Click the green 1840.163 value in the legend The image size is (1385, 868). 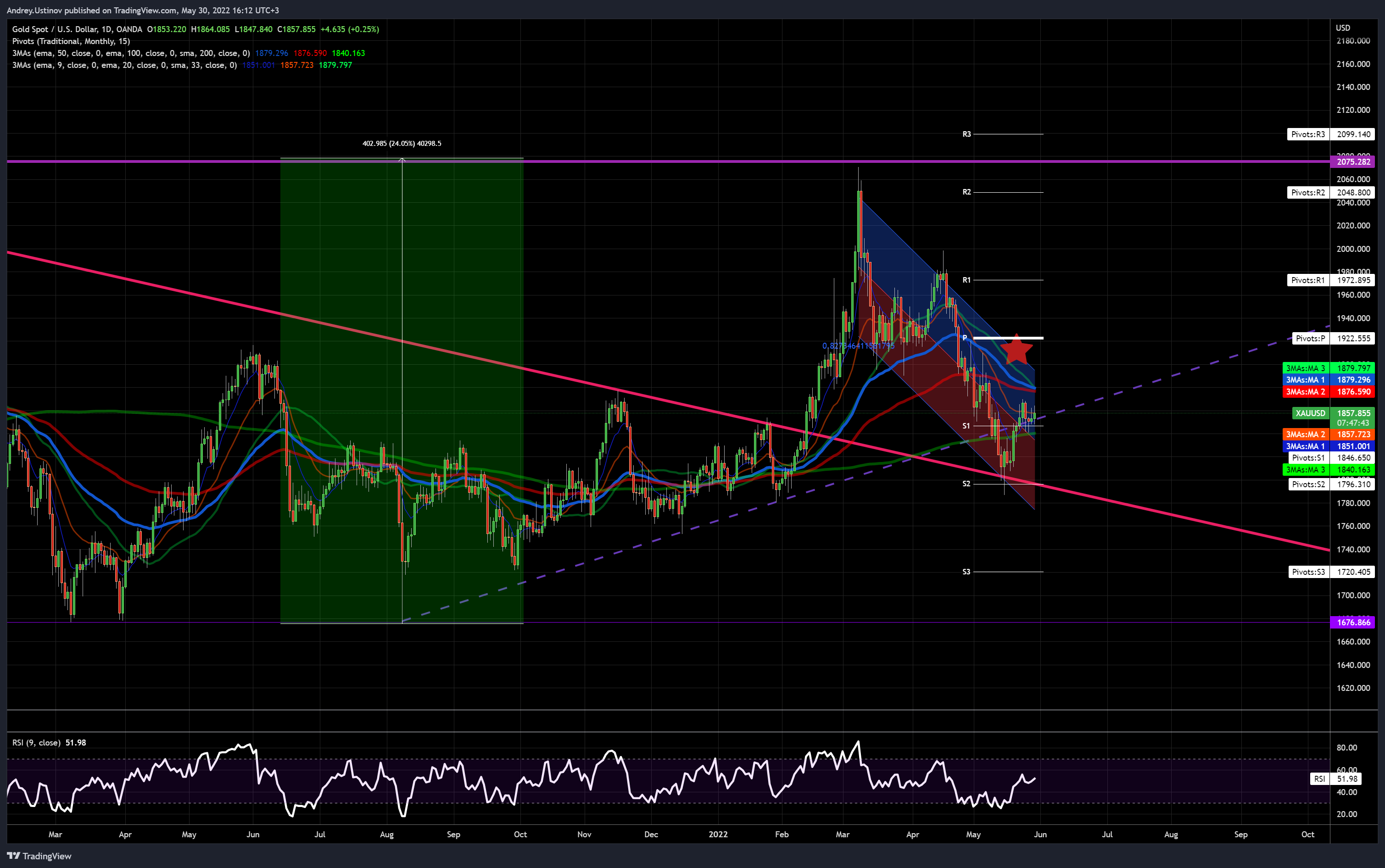[x=349, y=53]
